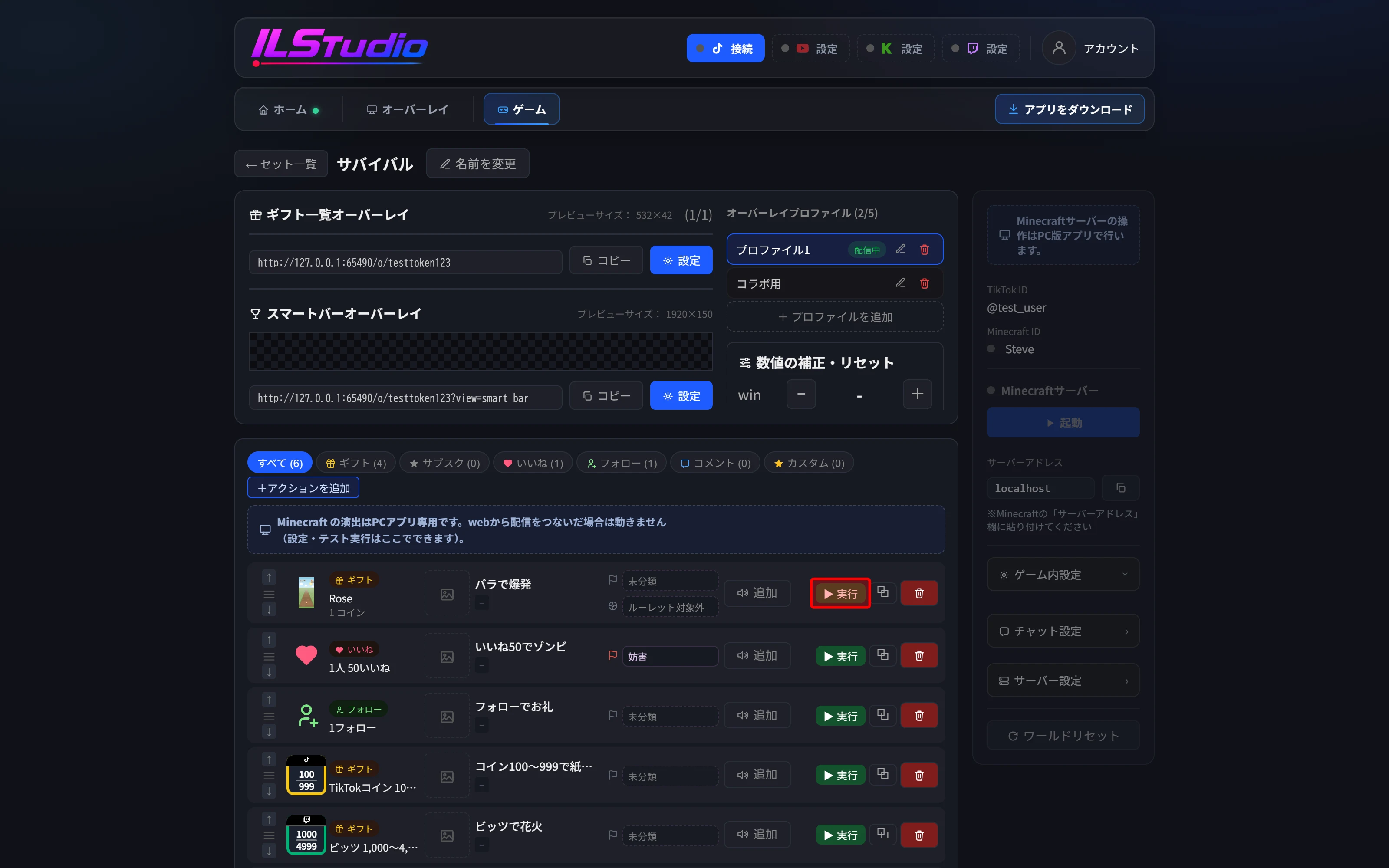Click ＋プロファイルを追加 button

click(x=835, y=316)
